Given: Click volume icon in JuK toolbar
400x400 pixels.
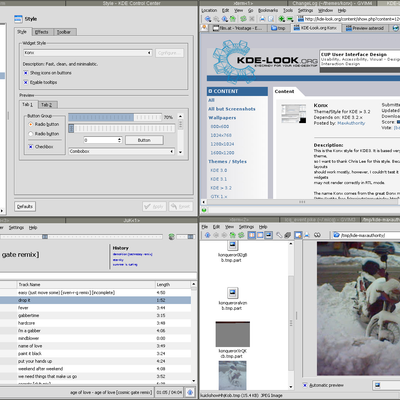Looking at the screenshot, I should [x=171, y=237].
